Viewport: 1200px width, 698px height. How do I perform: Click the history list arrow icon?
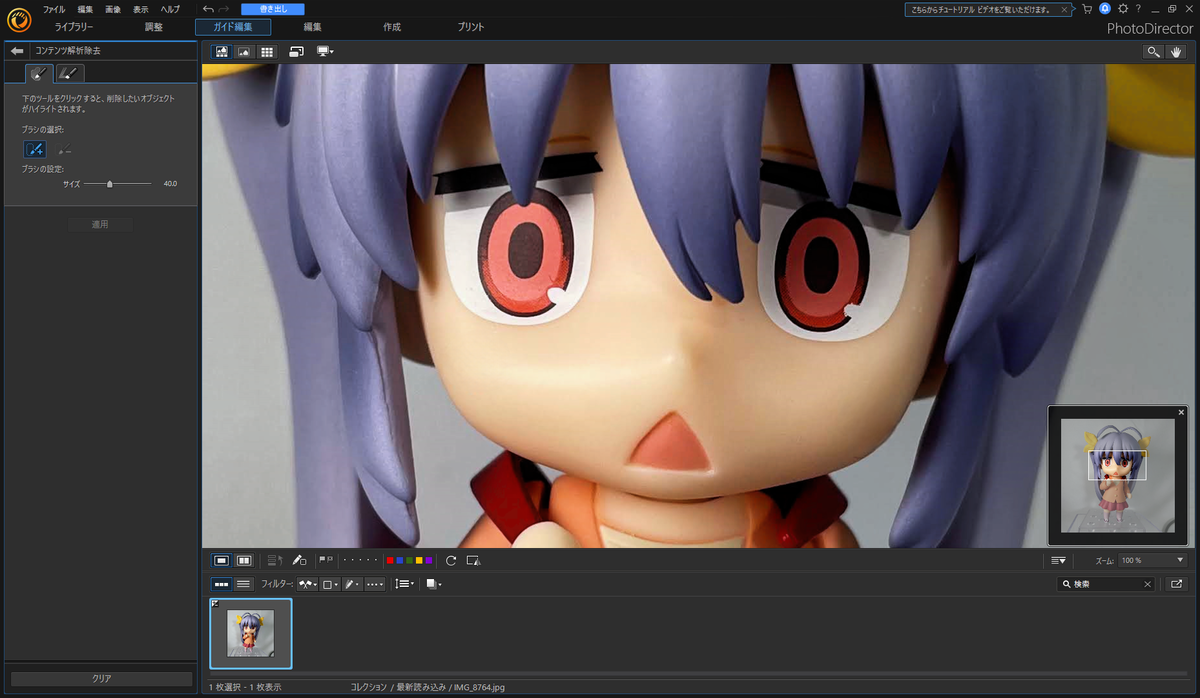point(276,560)
